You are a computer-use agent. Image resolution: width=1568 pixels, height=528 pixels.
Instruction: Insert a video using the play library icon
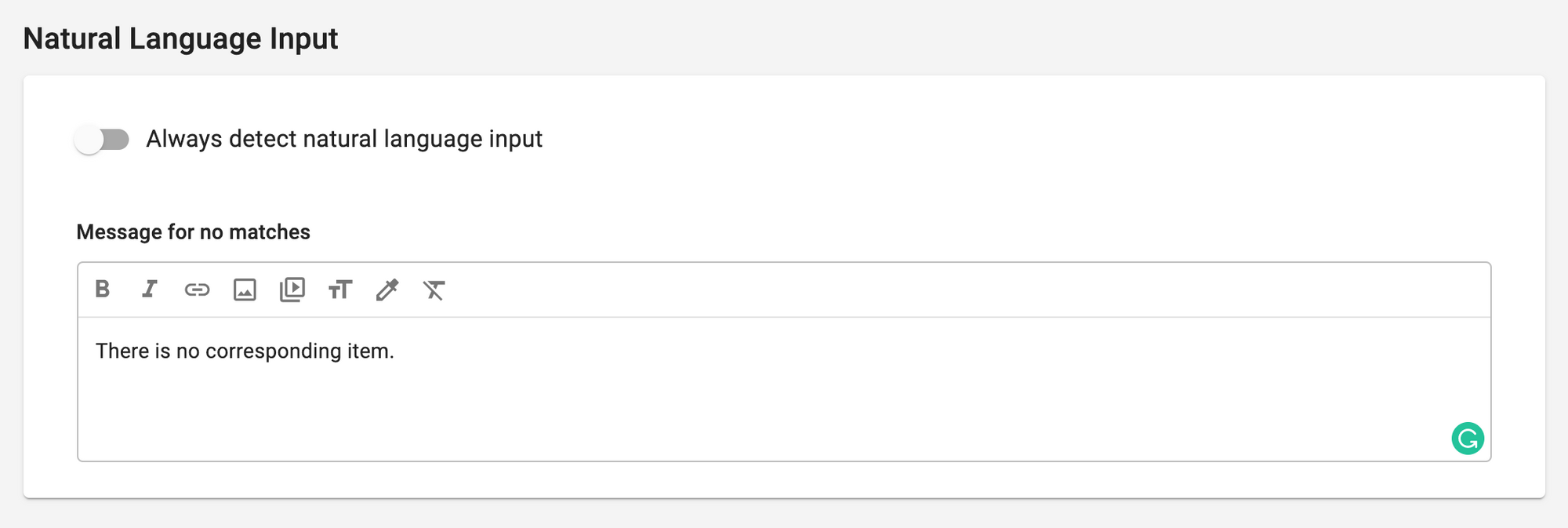pyautogui.click(x=292, y=289)
